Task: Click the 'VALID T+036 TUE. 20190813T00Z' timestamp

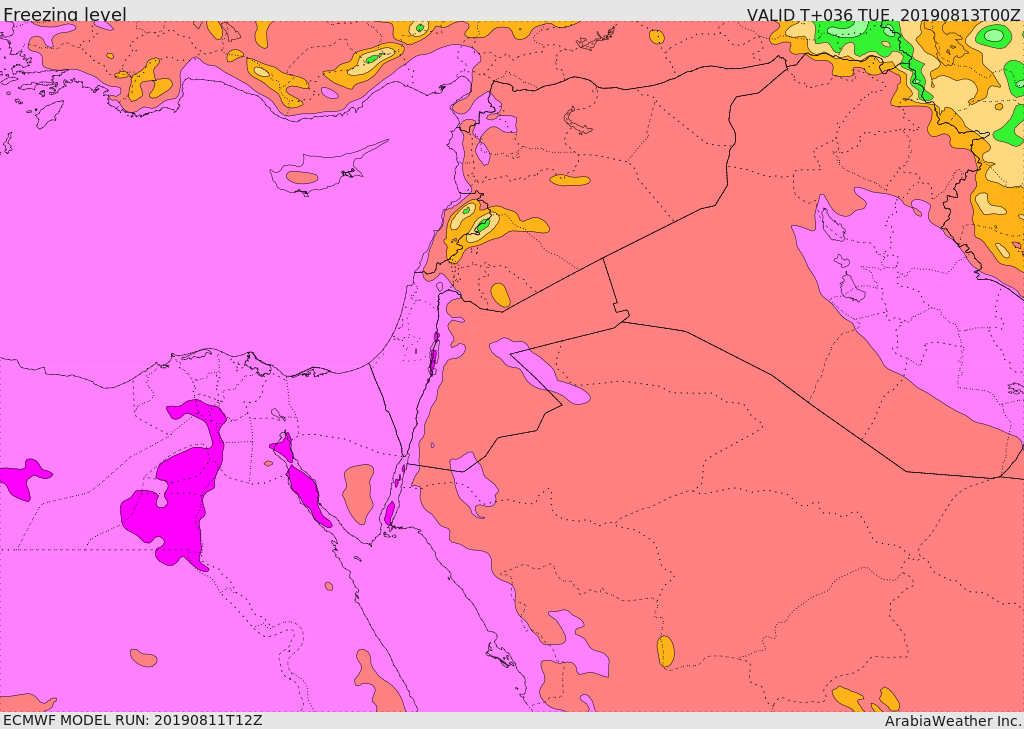Action: point(884,14)
